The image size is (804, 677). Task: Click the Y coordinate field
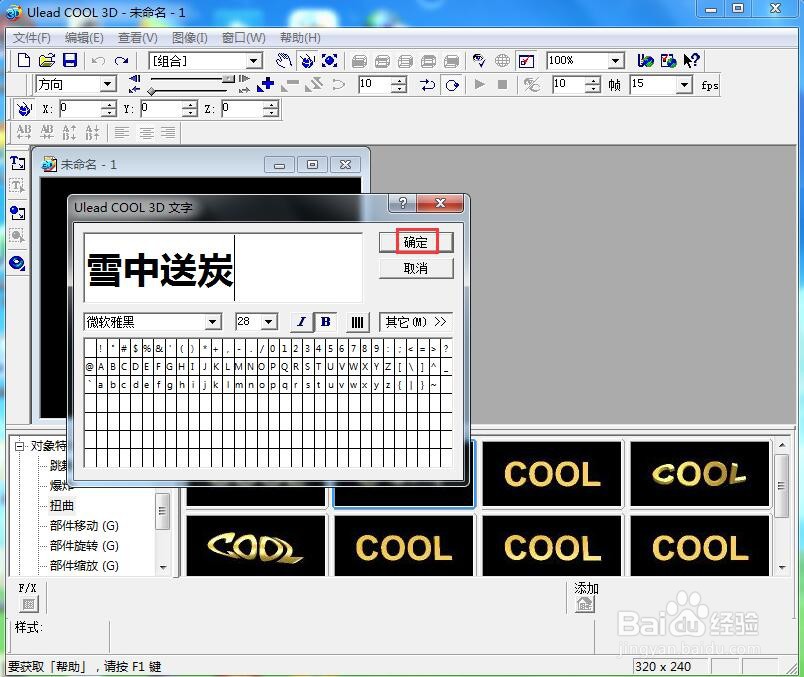tap(161, 109)
